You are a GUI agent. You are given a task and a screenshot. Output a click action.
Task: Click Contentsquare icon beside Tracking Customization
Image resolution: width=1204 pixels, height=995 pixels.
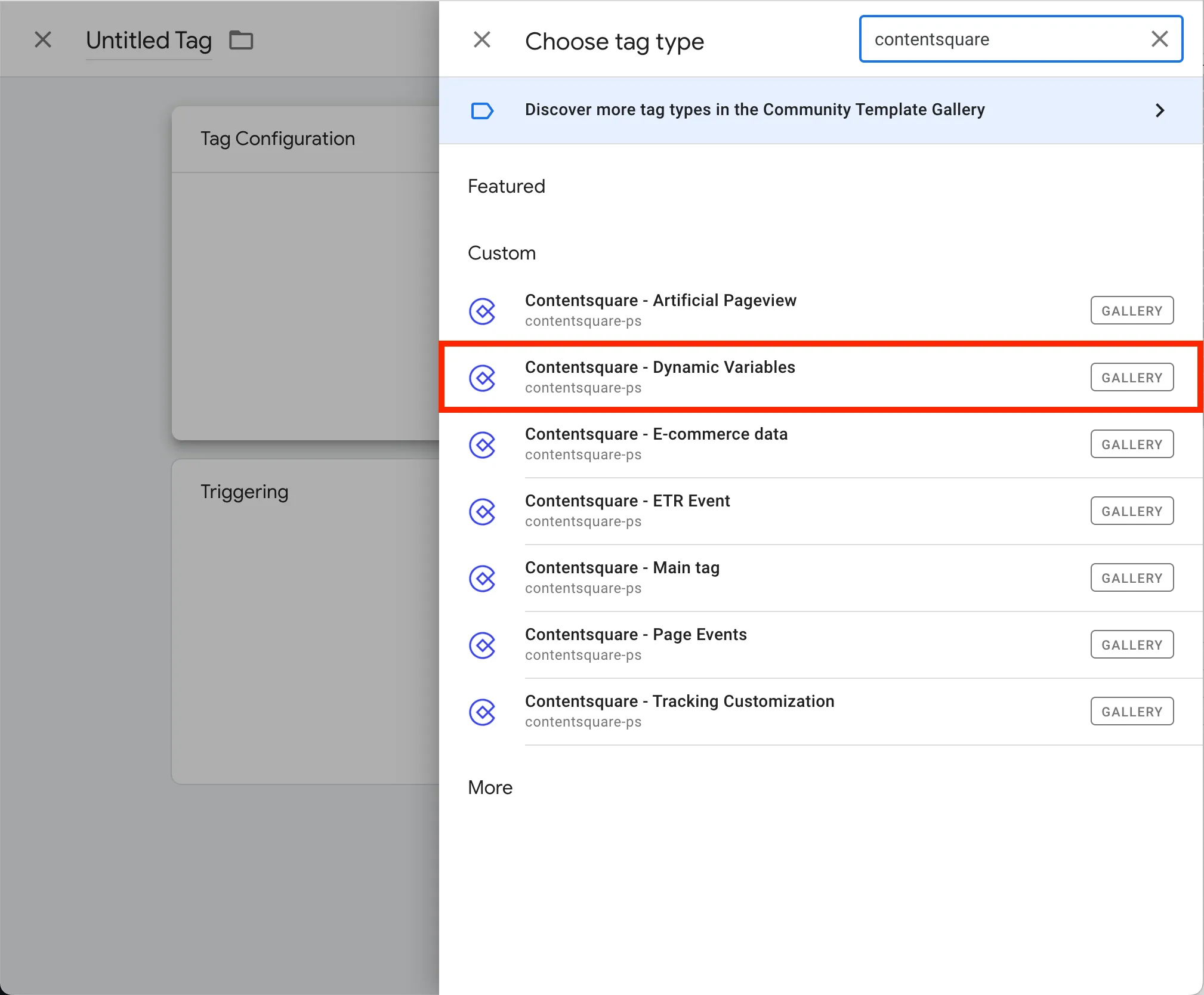coord(482,712)
